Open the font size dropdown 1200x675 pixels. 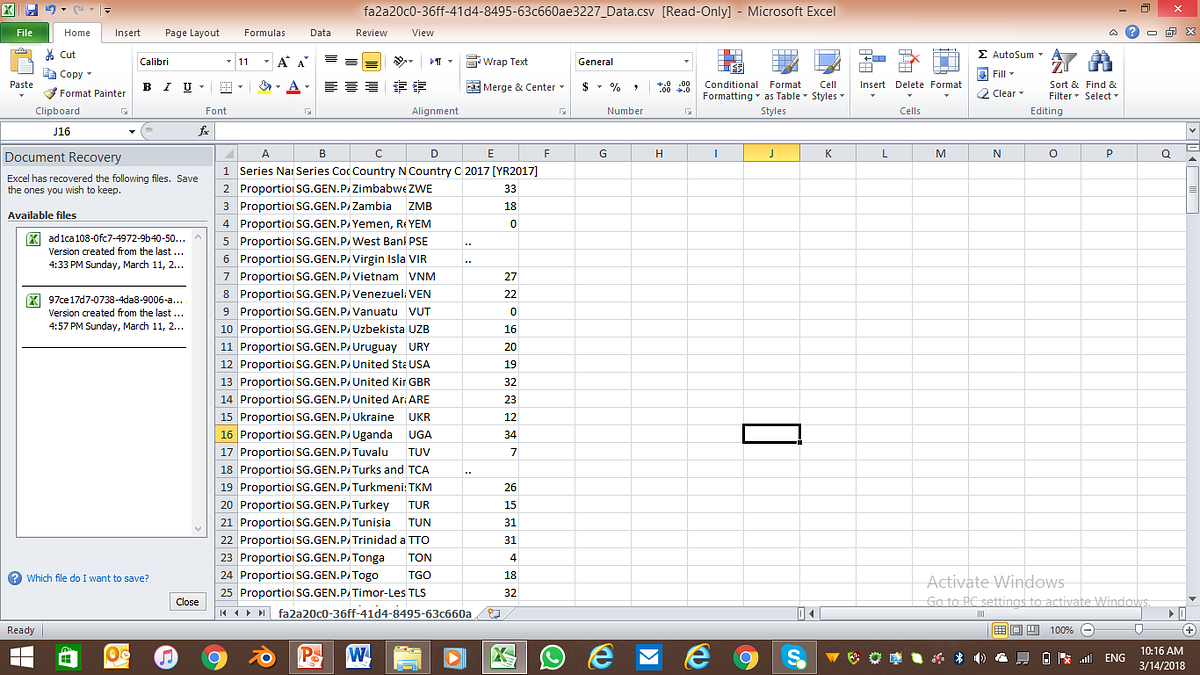[265, 62]
